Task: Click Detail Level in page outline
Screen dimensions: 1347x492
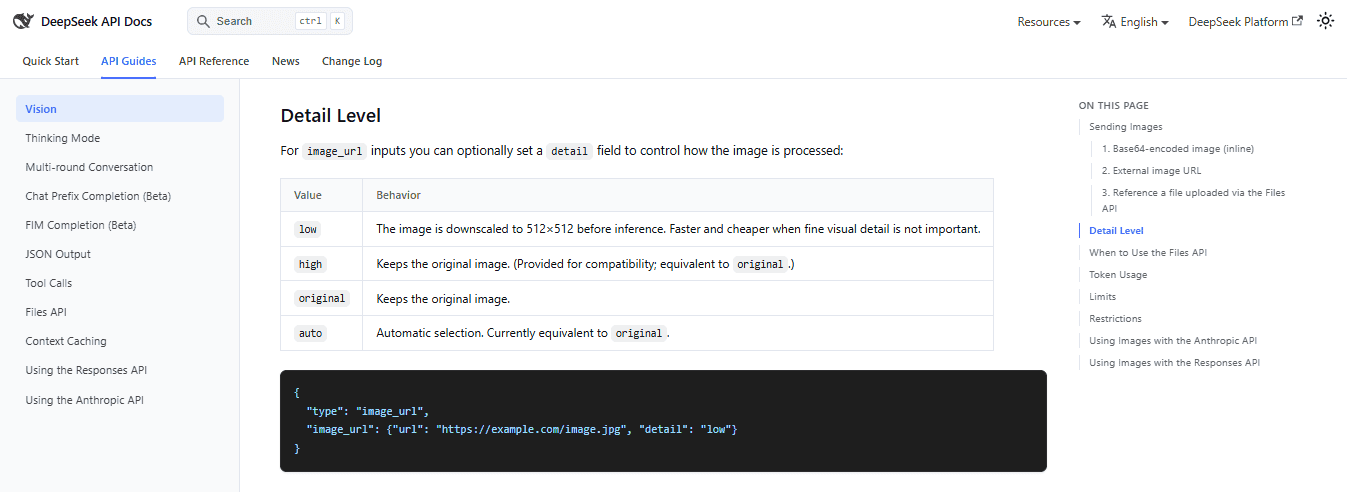Action: (1116, 231)
